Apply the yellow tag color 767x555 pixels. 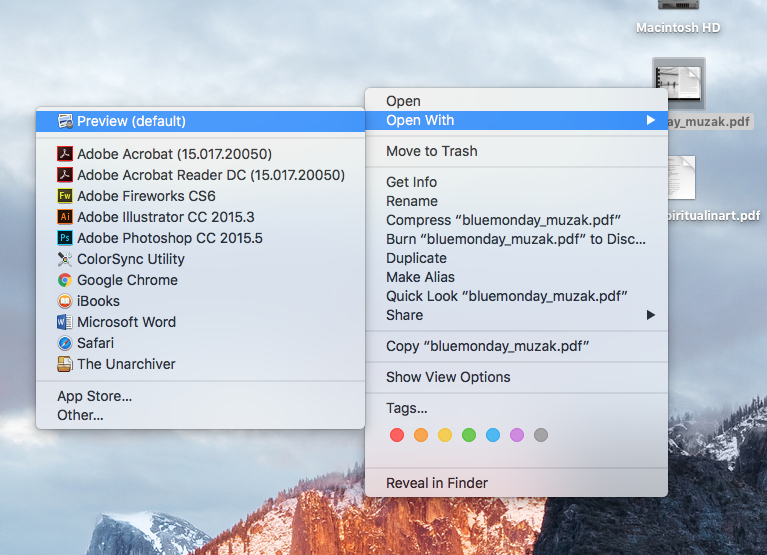pyautogui.click(x=445, y=435)
